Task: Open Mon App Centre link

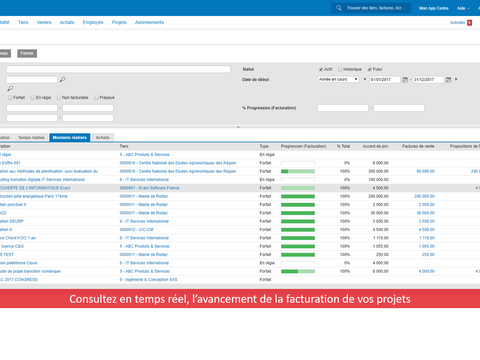Action: [x=434, y=8]
